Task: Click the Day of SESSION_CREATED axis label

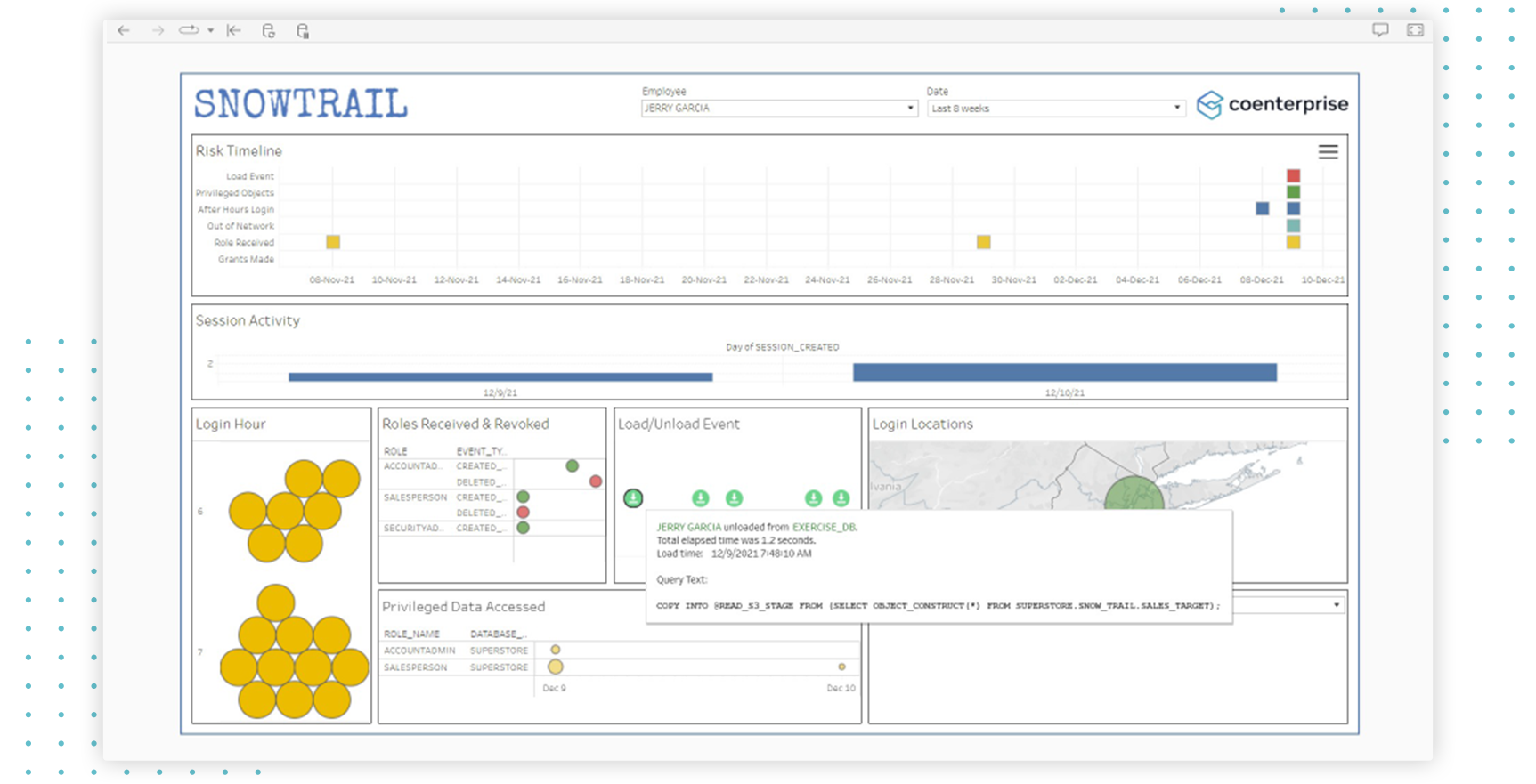Action: (x=782, y=347)
